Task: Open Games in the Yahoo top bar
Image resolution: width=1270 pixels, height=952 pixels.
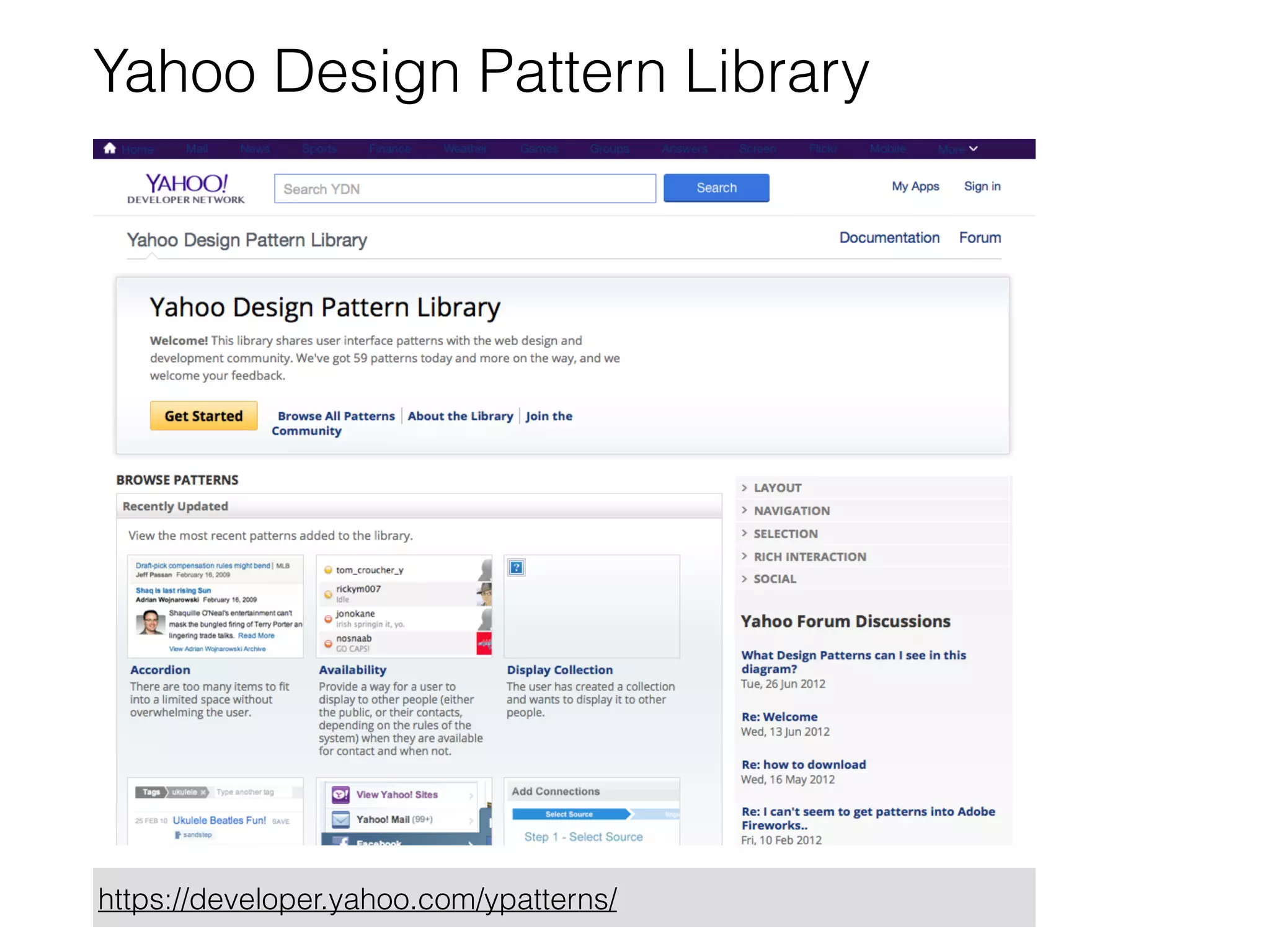Action: tap(539, 149)
